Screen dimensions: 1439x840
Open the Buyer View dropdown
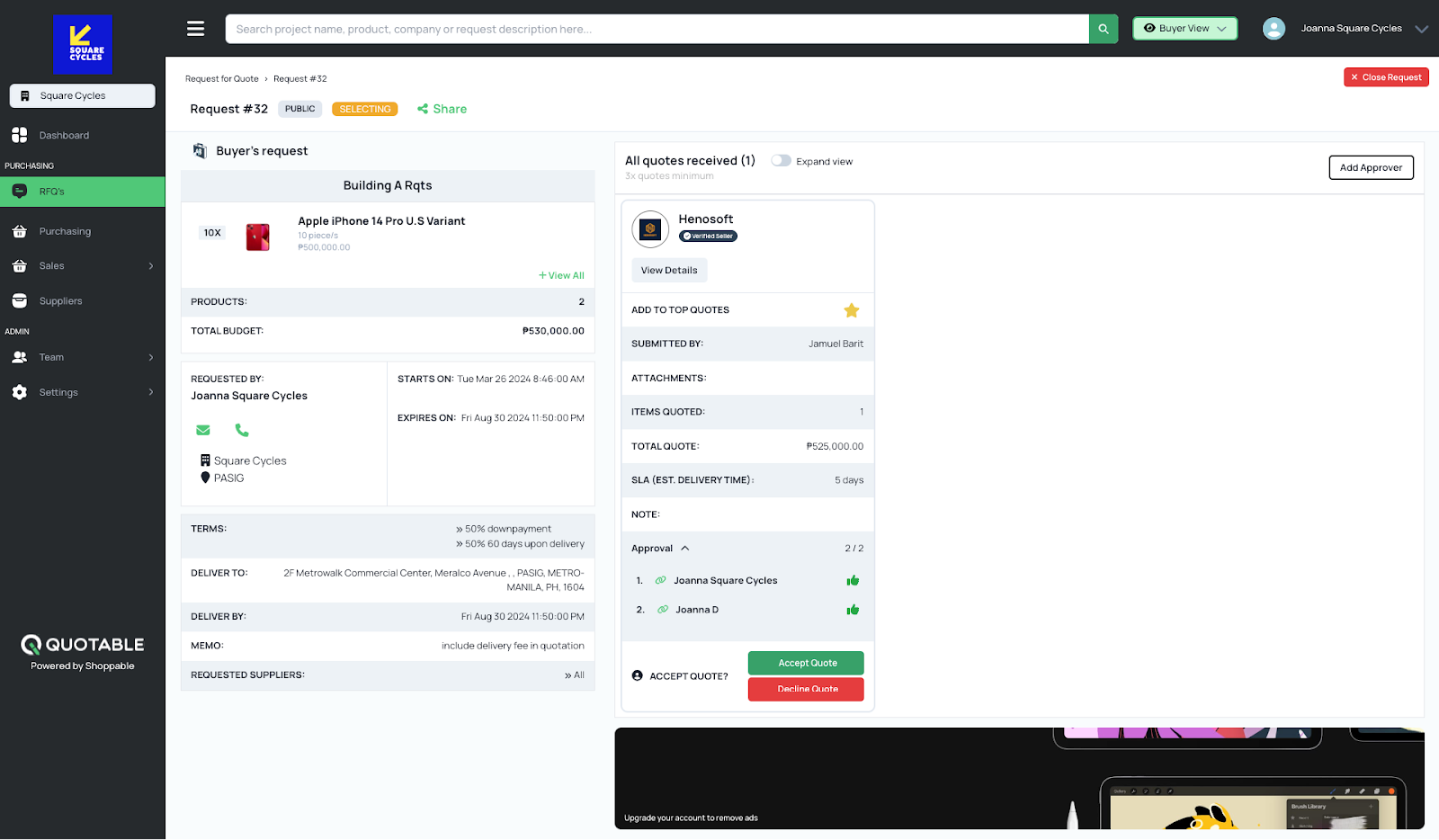(1184, 29)
